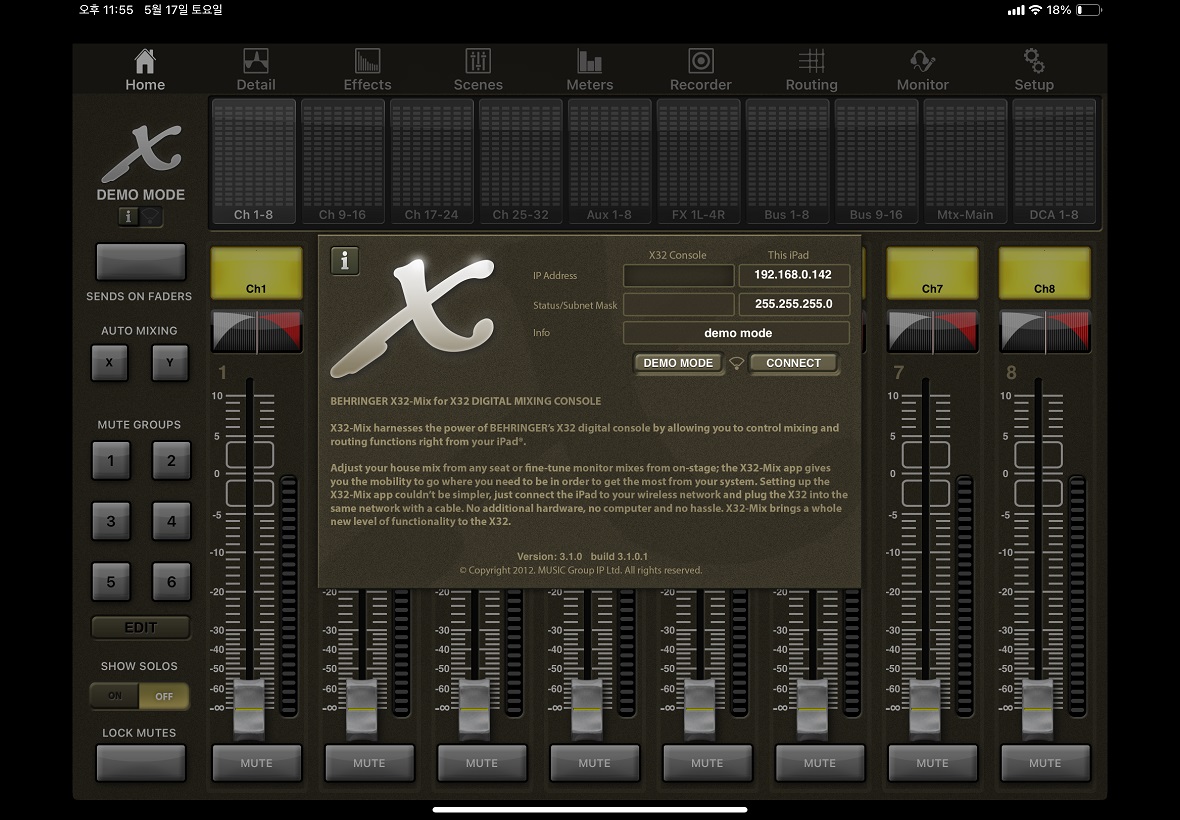Mute channel 6
Image resolution: width=1180 pixels, height=820 pixels.
coord(820,763)
